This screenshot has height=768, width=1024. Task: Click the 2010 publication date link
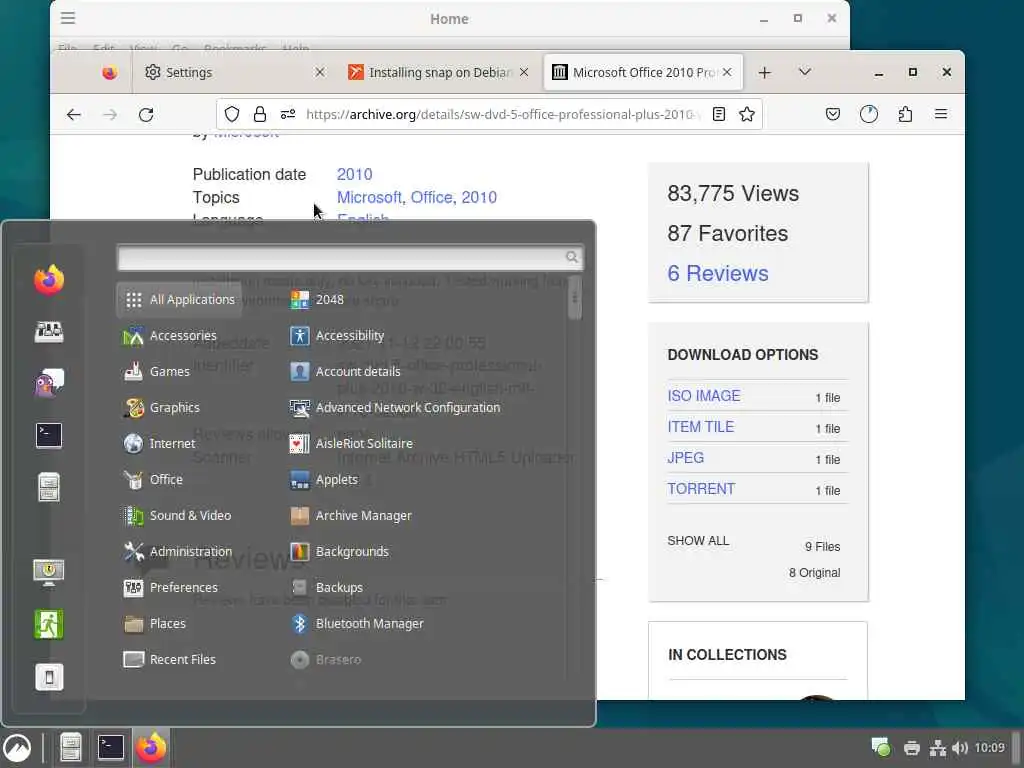coord(355,174)
